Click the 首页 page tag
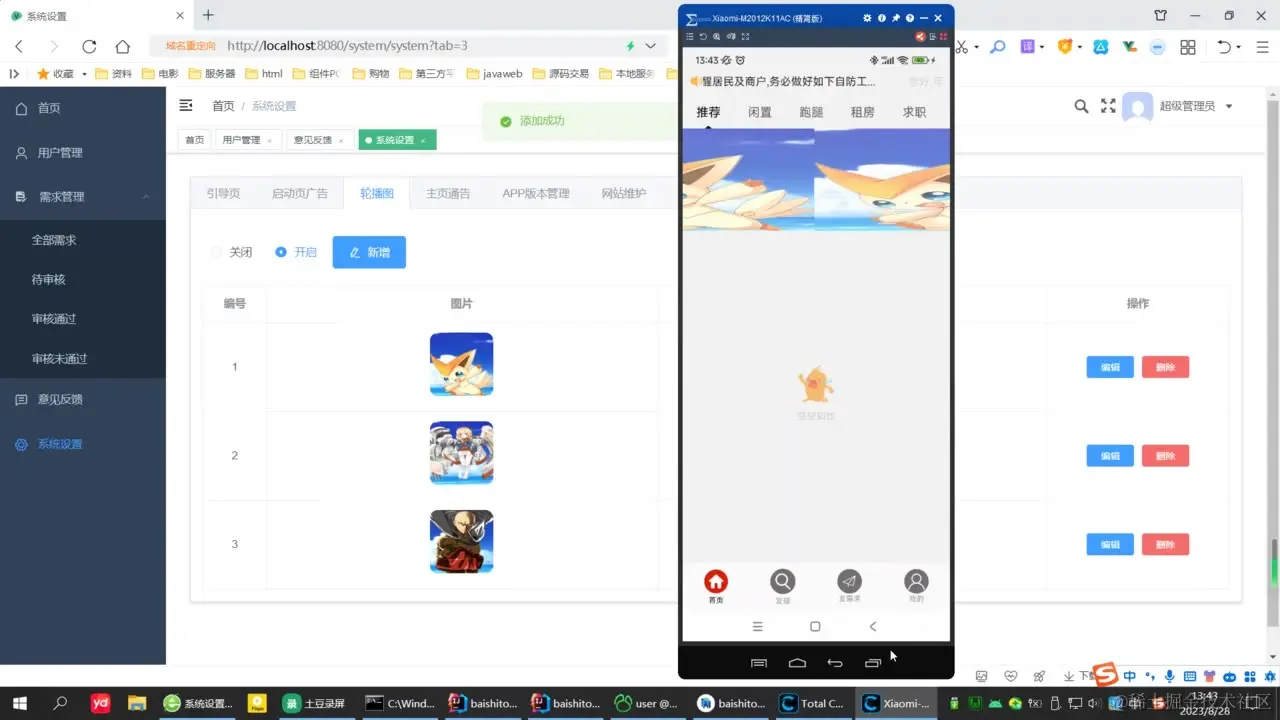Screen dimensions: 1280x720 (194, 140)
